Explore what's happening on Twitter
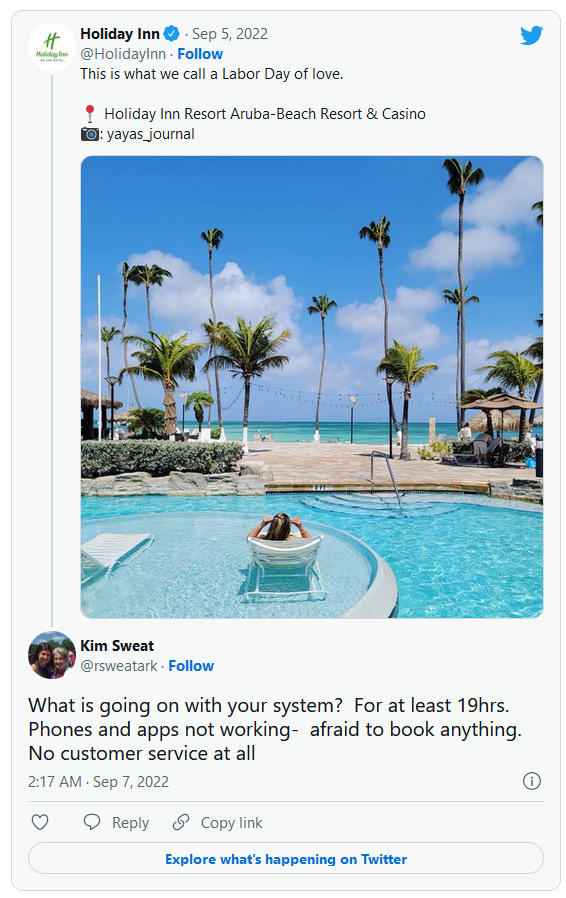 point(286,858)
